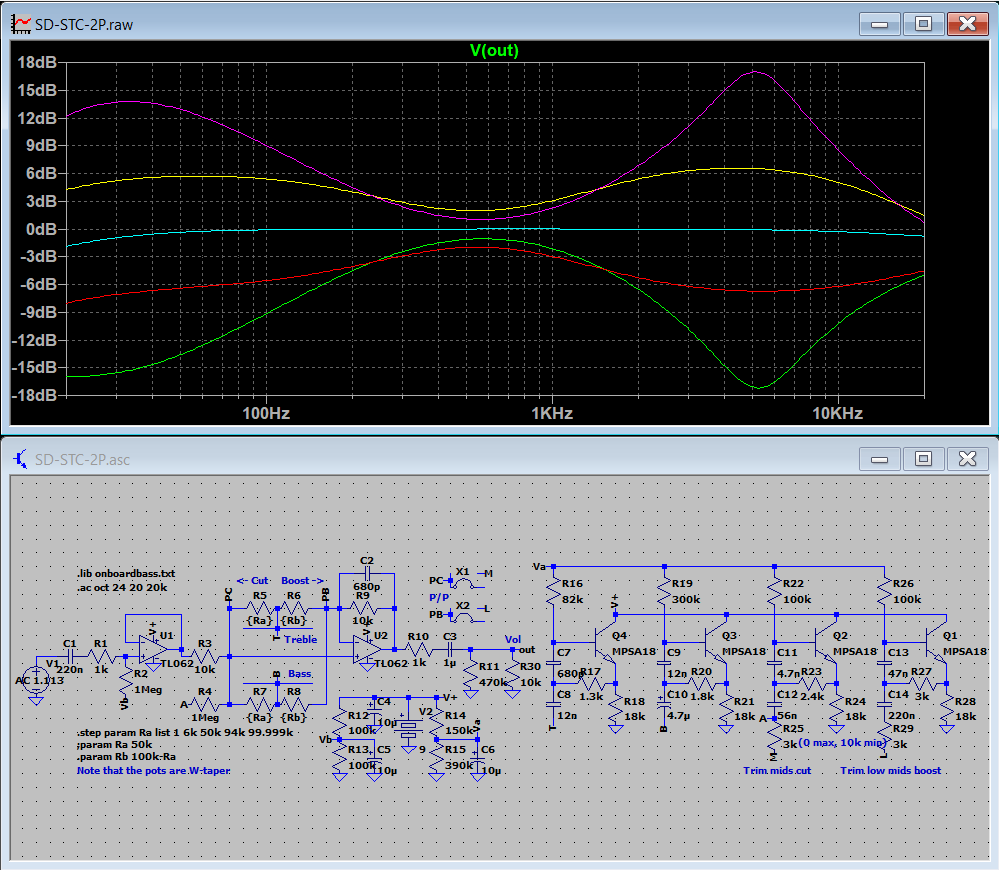Select resistor R26 100k
This screenshot has width=999, height=870.
(x=884, y=592)
